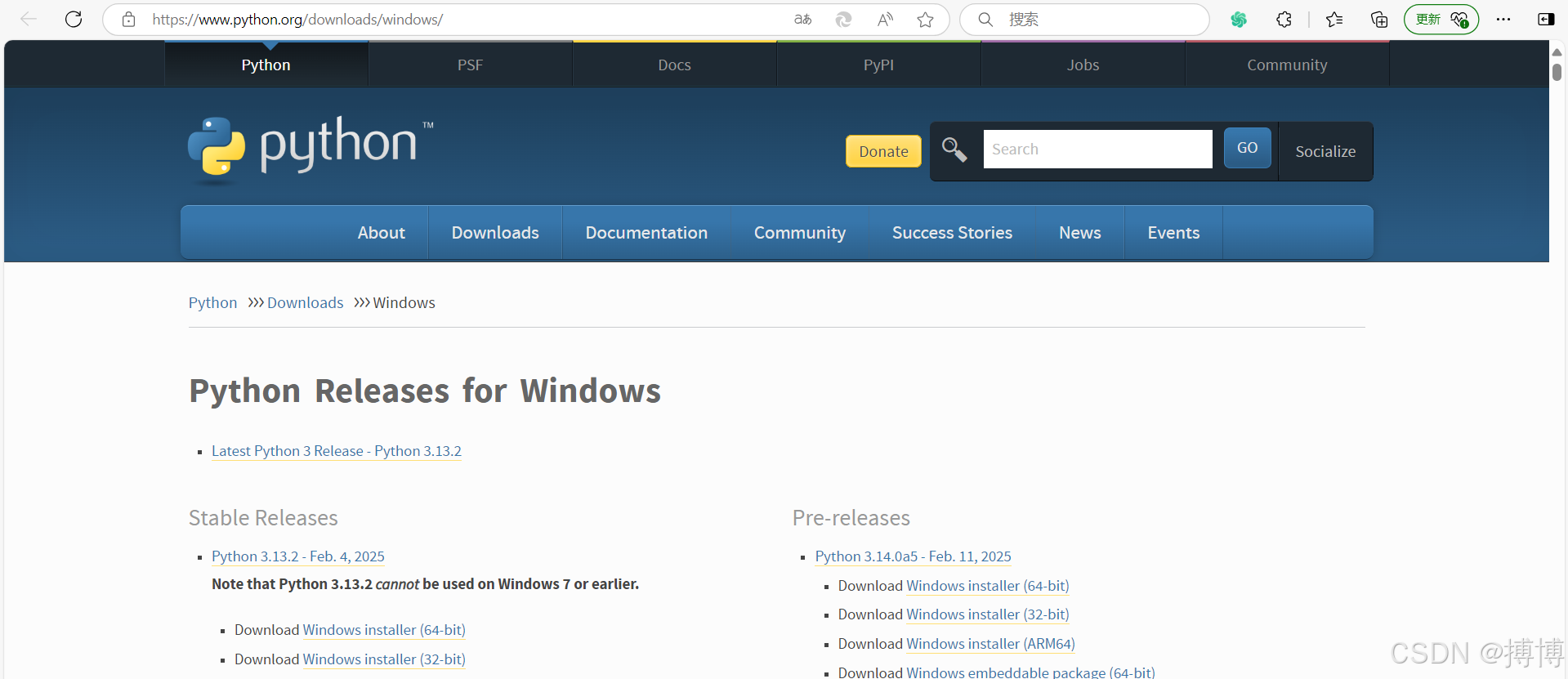The image size is (1568, 679).
Task: Open Python 3.13.2 - Feb. 4, 2025 link
Action: click(x=298, y=556)
